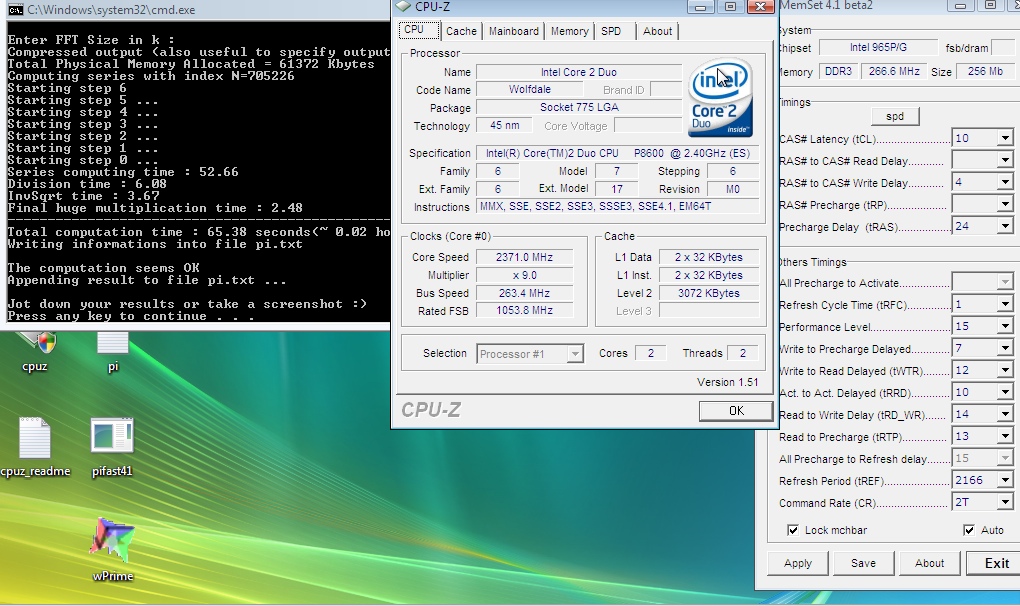Open the Processor #1 selection dropdown
Viewport: 1020px width, 606px height.
click(x=574, y=354)
